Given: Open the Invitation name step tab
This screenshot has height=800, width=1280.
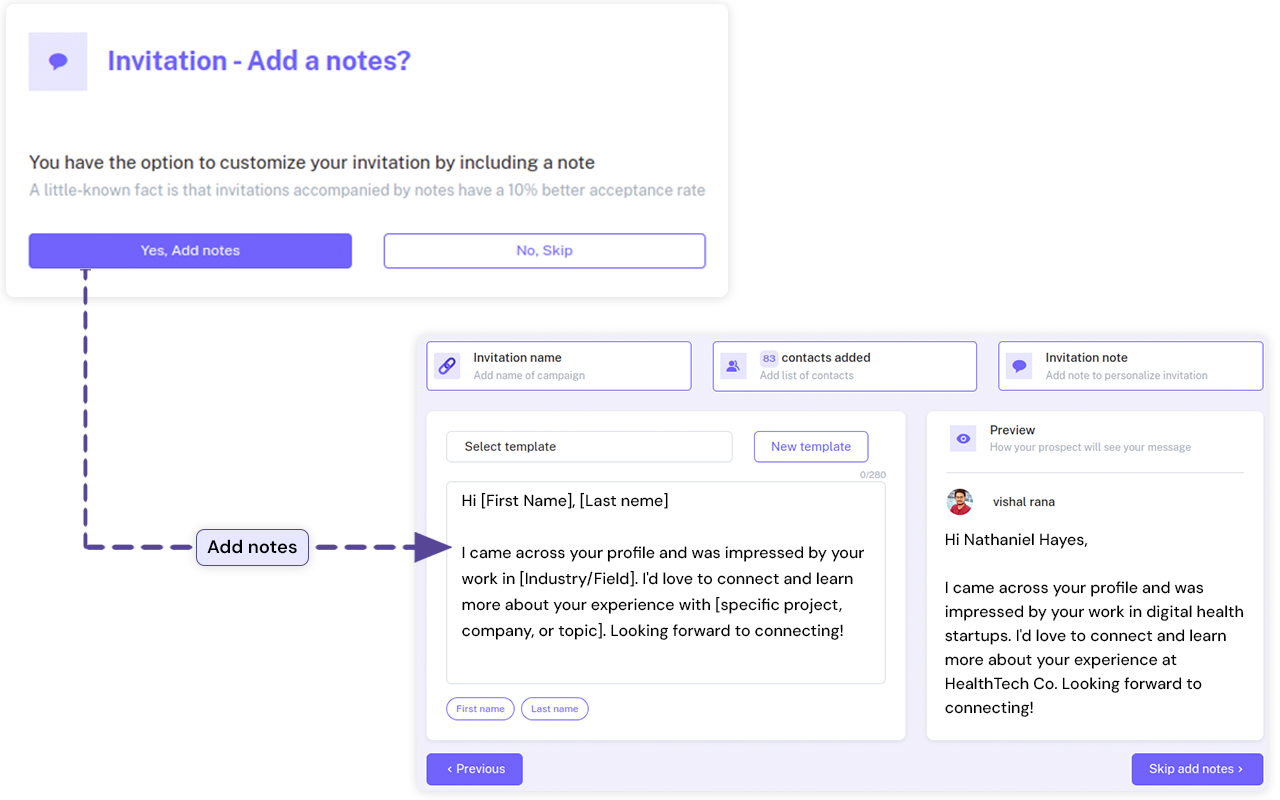Looking at the screenshot, I should (559, 366).
